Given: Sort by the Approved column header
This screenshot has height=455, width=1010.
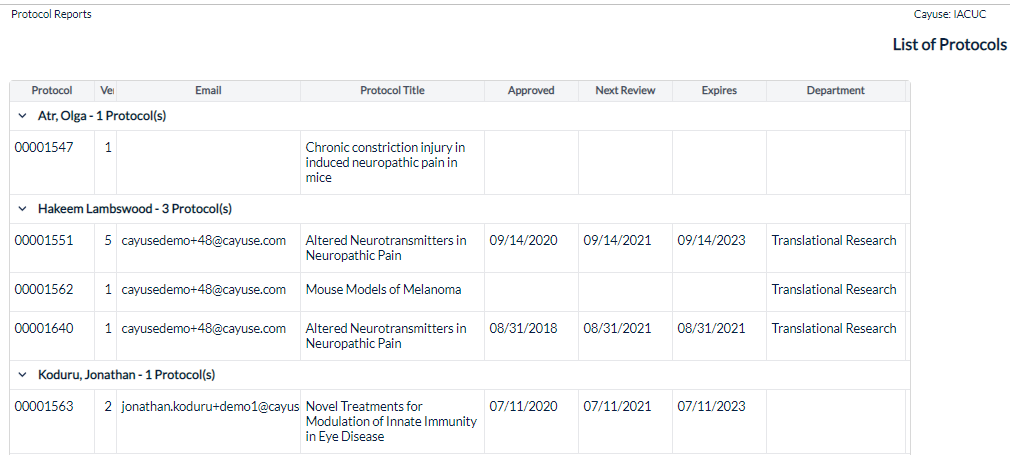Looking at the screenshot, I should tap(531, 91).
